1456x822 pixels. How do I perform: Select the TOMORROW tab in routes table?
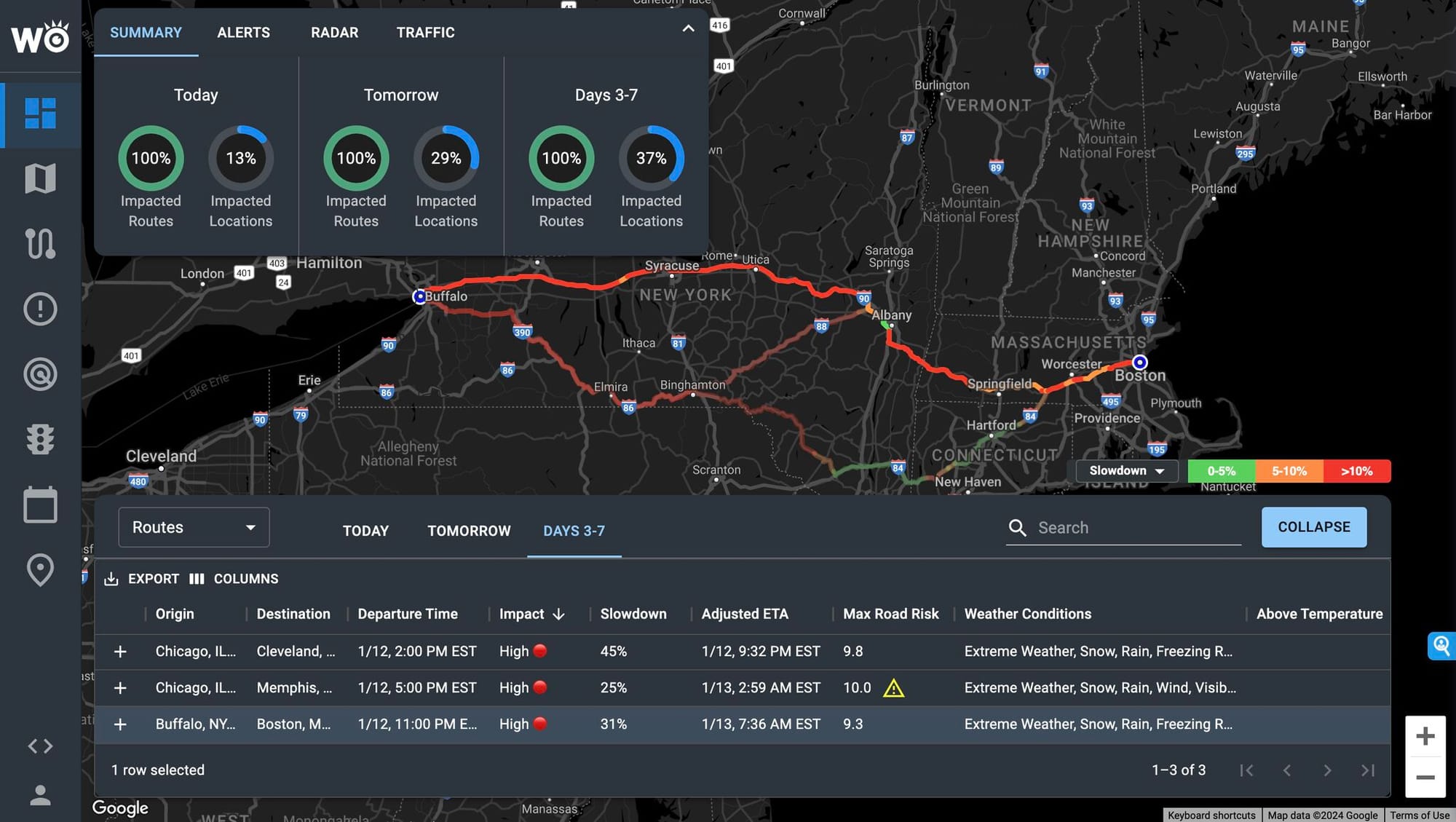tap(469, 531)
